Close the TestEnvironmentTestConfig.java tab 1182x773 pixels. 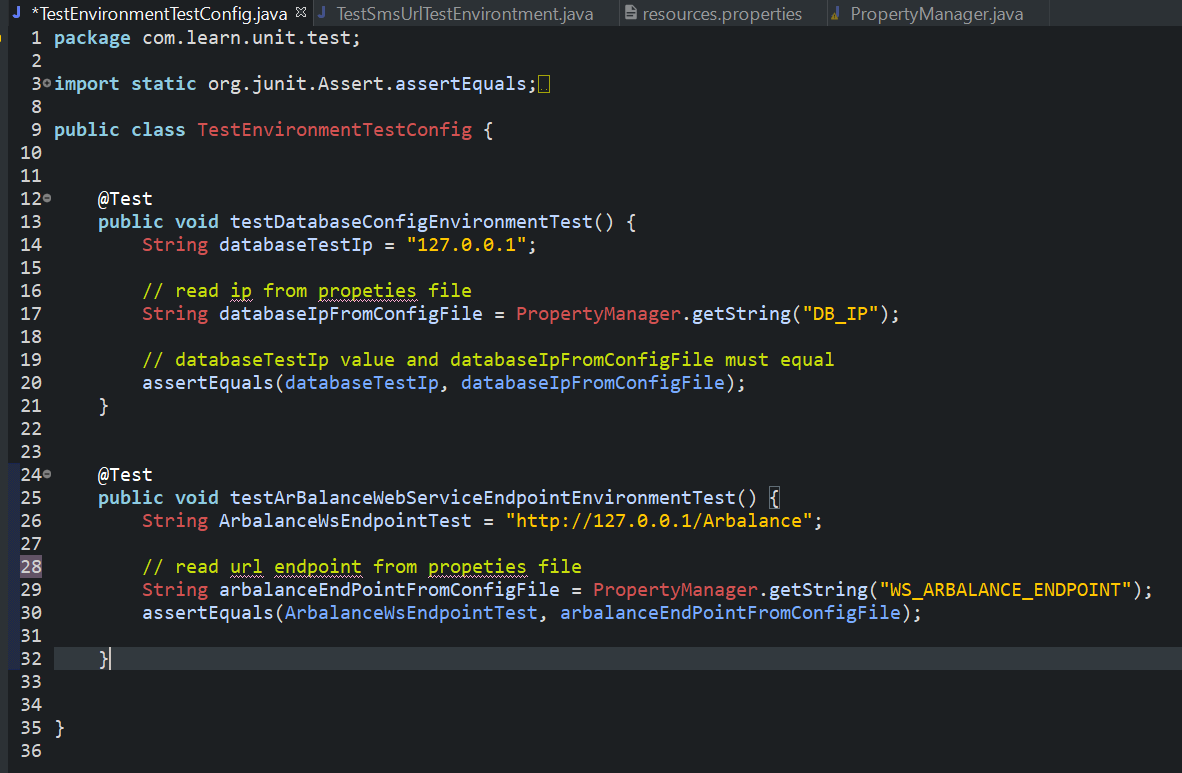301,14
